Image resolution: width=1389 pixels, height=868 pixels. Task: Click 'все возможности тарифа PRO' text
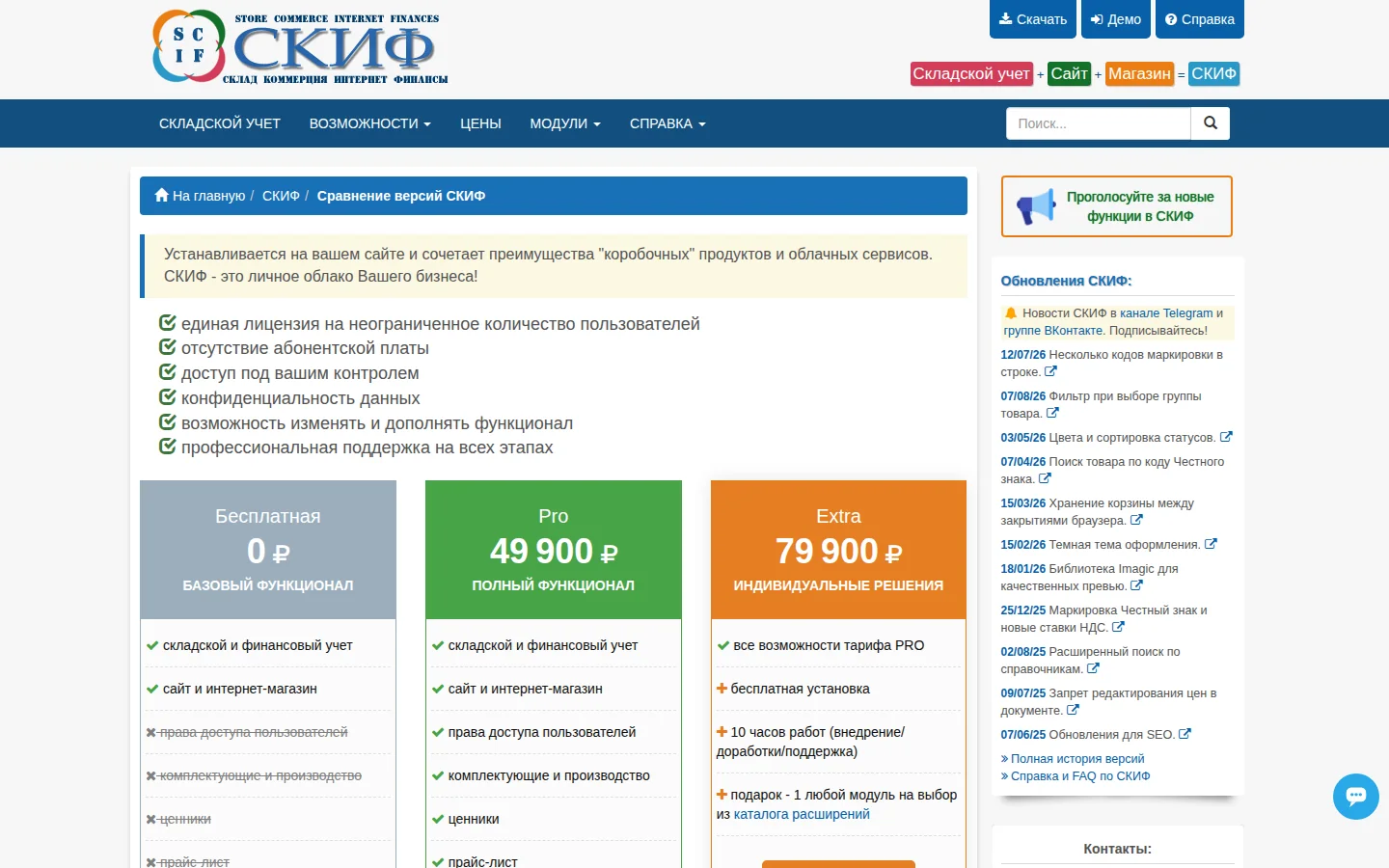[x=829, y=645]
